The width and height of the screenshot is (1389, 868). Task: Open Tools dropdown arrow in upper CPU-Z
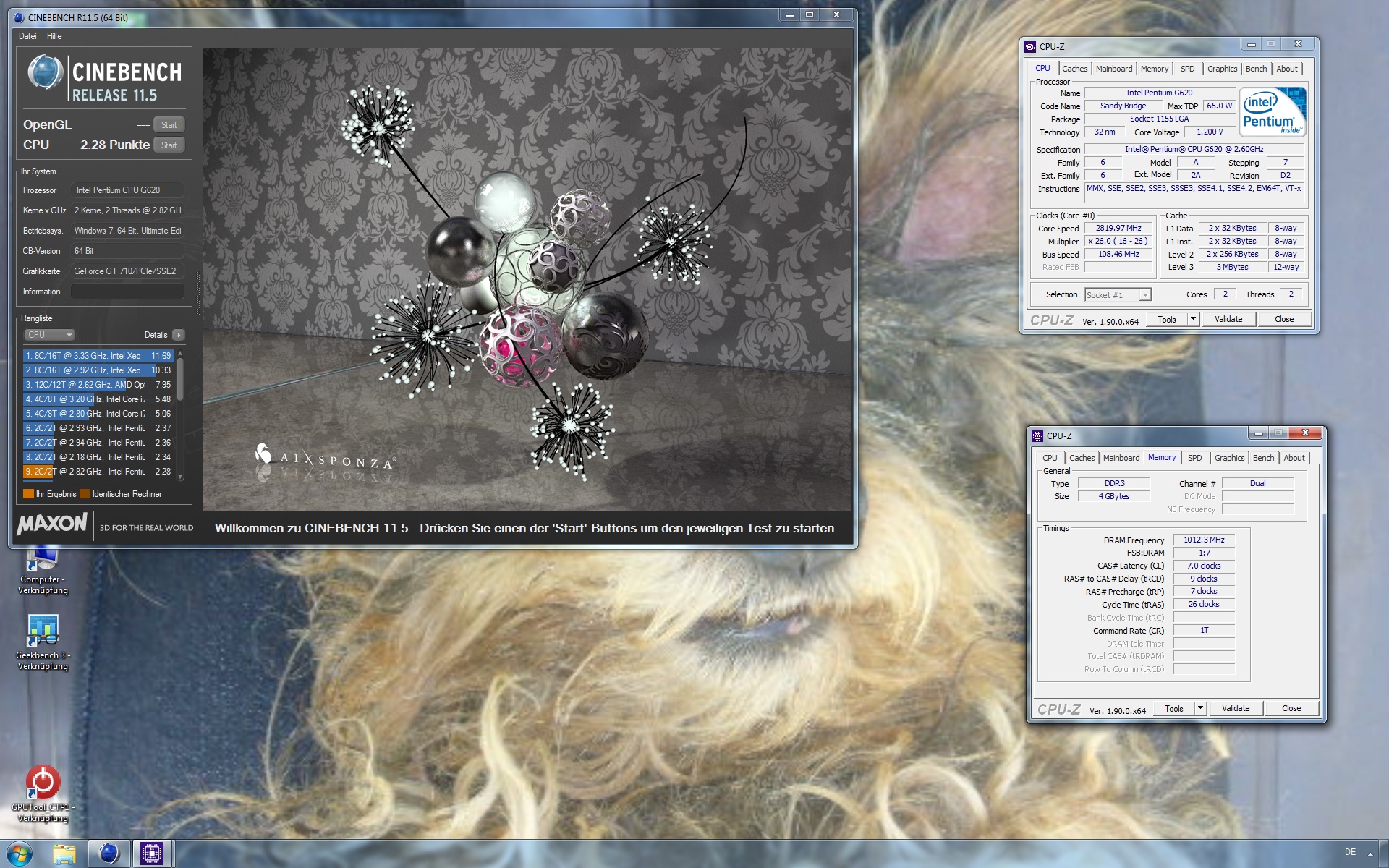click(1193, 319)
